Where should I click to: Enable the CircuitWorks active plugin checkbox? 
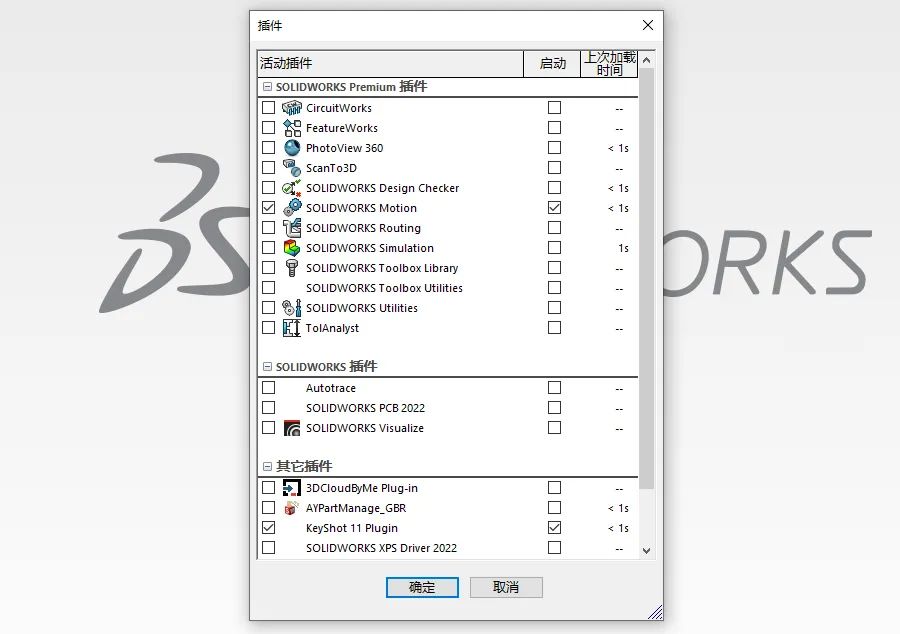pos(268,108)
